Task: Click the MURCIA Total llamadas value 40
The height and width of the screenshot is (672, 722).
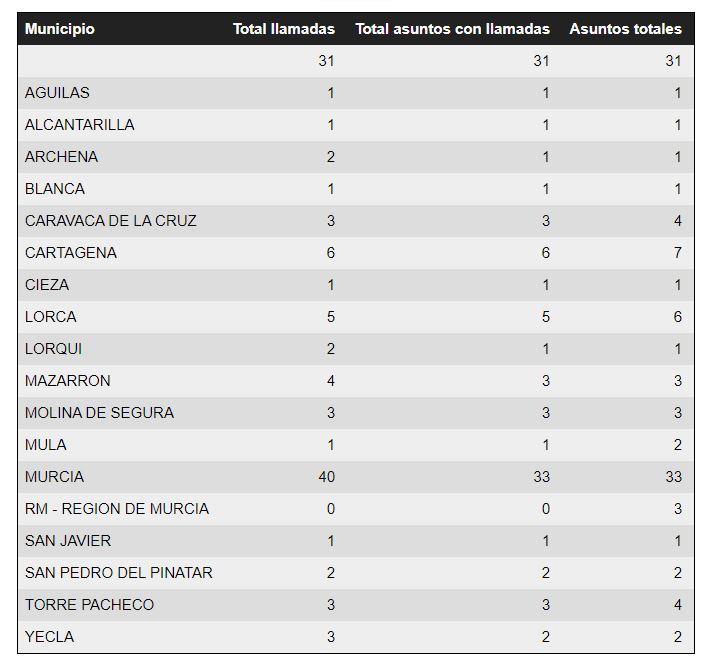Action: pyautogui.click(x=326, y=477)
